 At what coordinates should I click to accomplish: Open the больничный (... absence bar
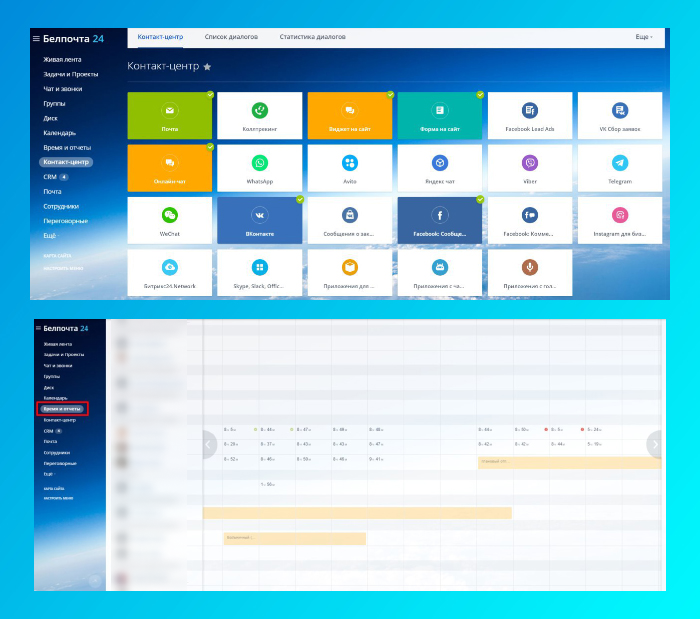[x=295, y=538]
